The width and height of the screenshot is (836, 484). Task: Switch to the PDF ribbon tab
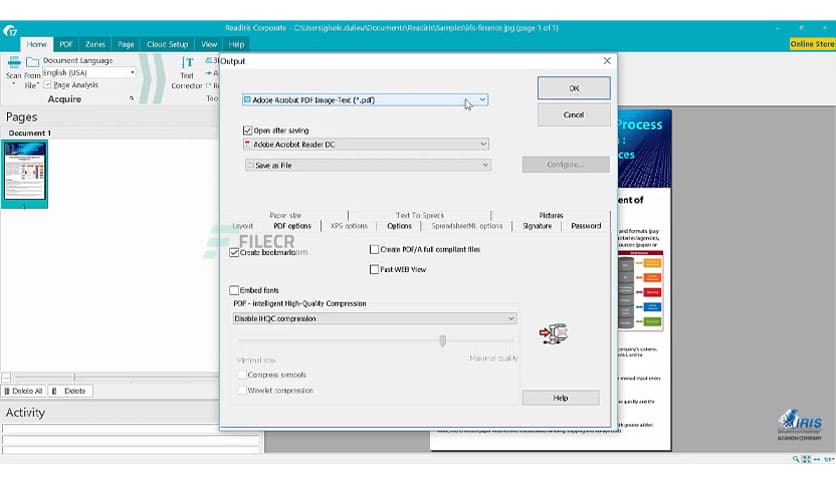point(66,44)
